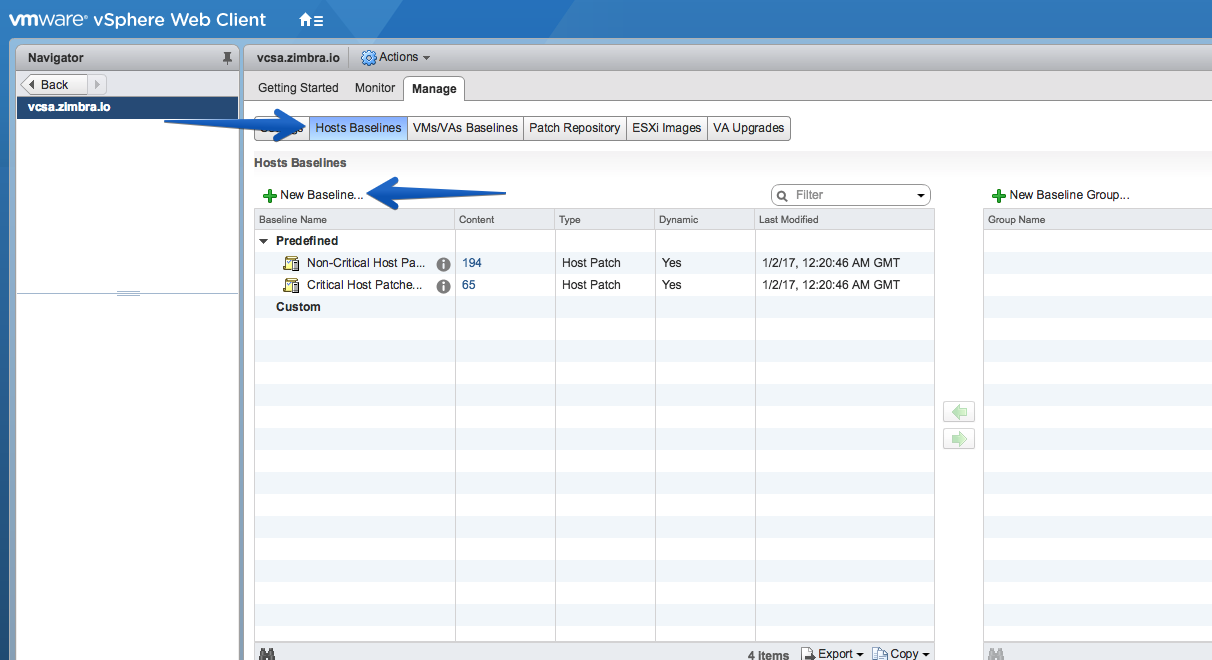Sort by Group Name column
This screenshot has width=1212, height=660.
coord(1098,219)
